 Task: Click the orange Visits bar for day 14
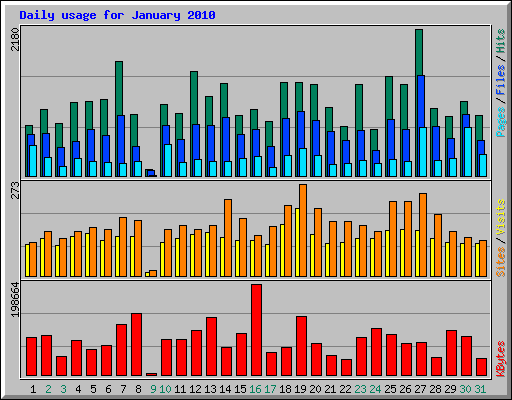click(228, 238)
